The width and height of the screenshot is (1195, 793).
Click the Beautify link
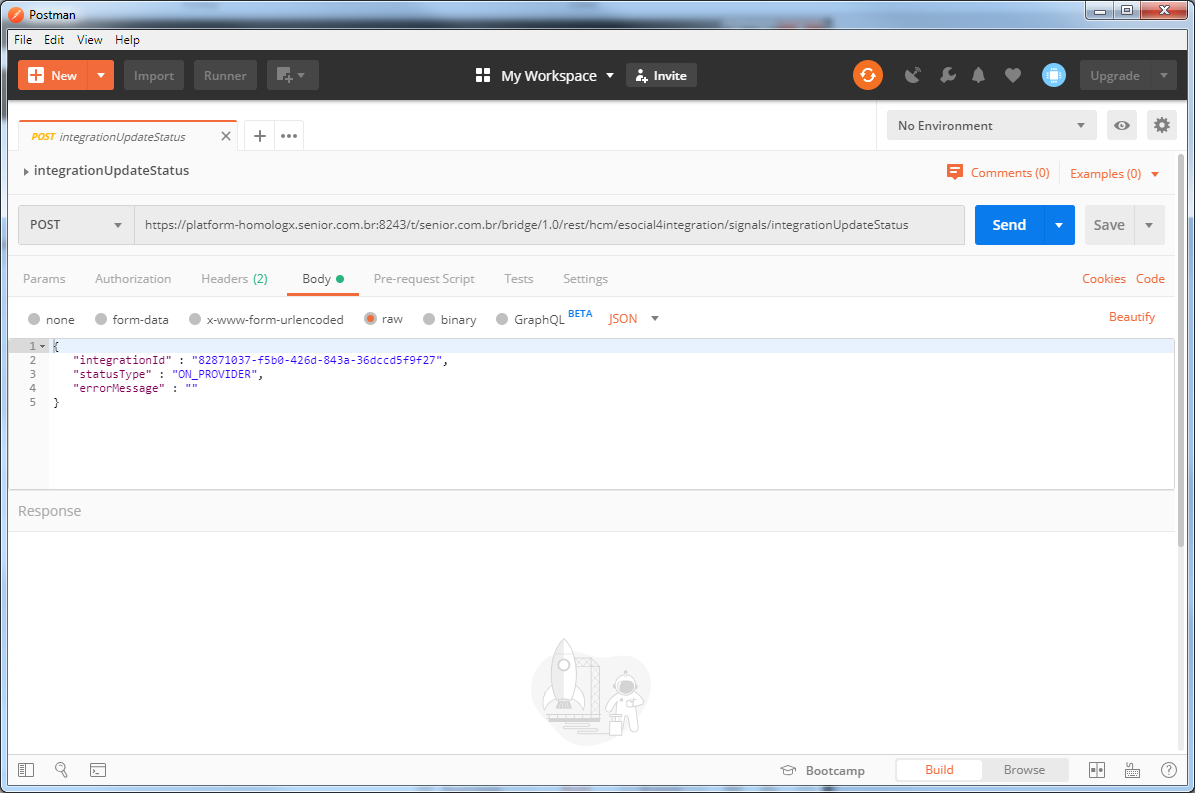1132,317
